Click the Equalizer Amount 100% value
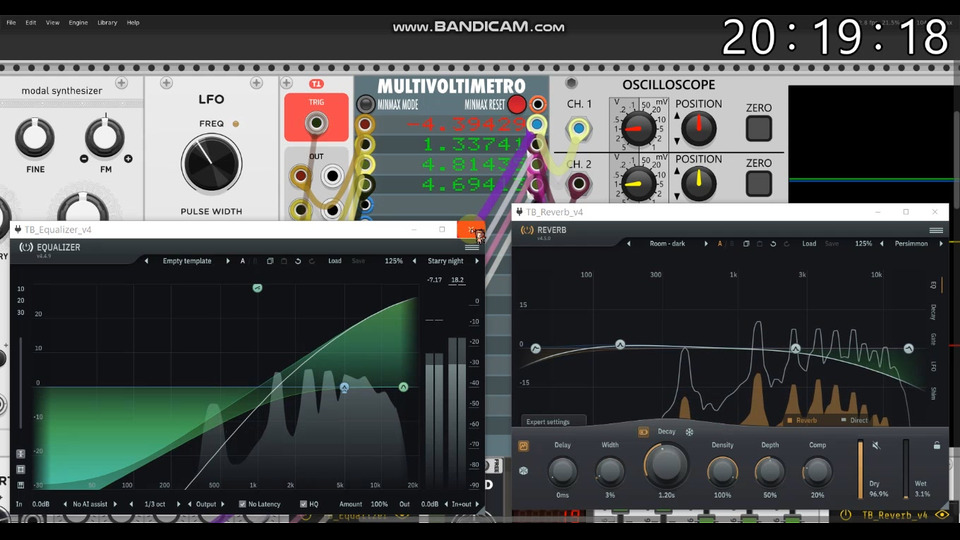Image resolution: width=960 pixels, height=540 pixels. coord(379,504)
